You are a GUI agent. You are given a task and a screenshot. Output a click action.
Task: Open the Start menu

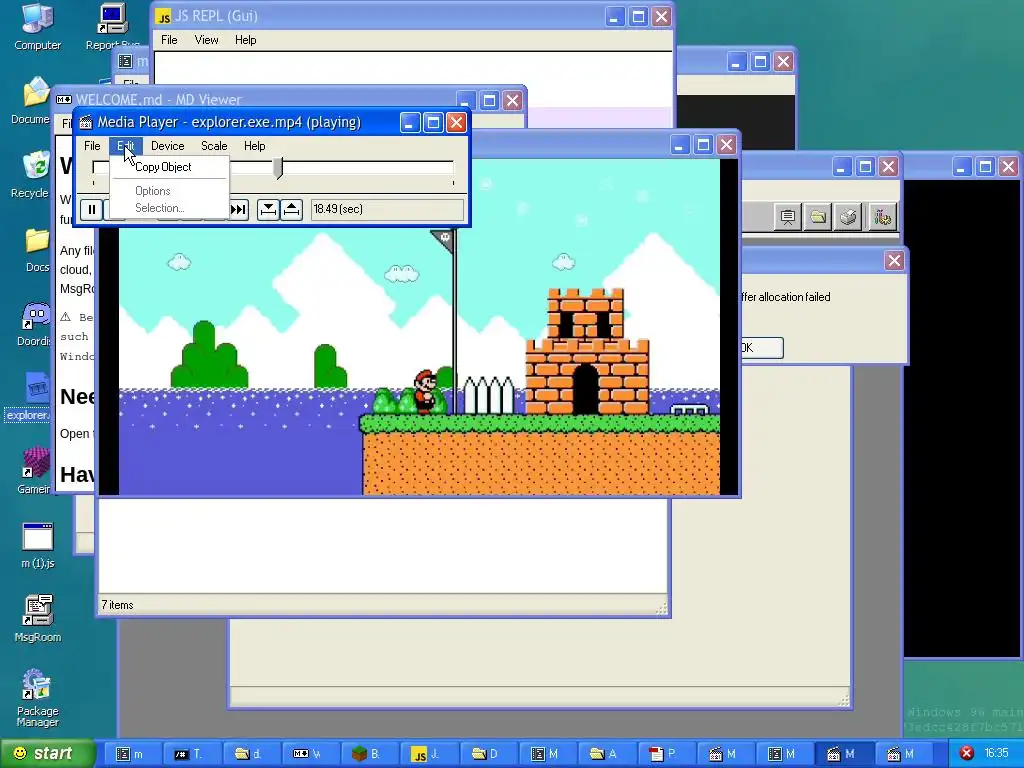click(46, 754)
